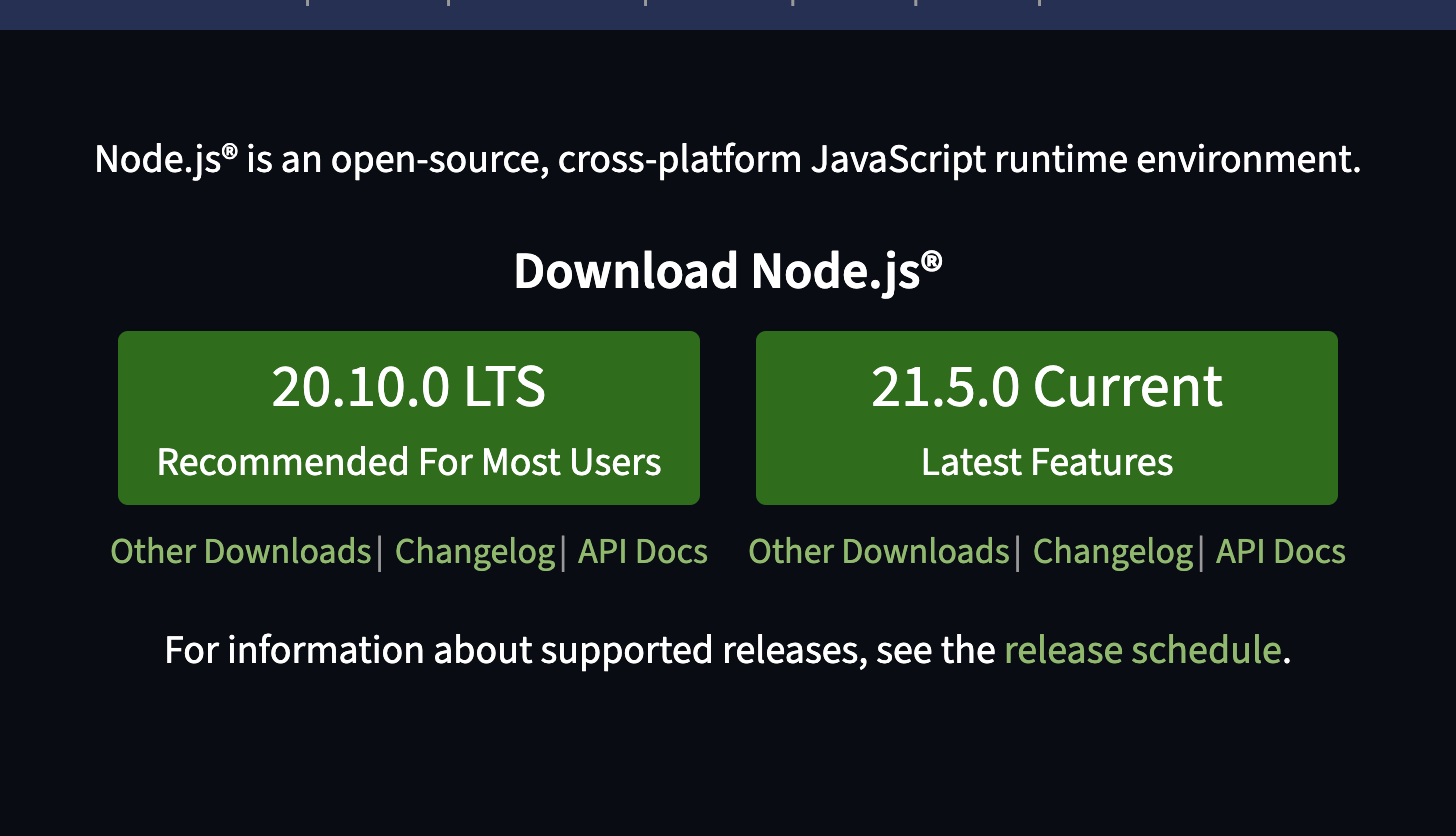Screen dimensions: 1456x836
Task: Open Other Downloads under 20.10.0 LTS
Action: tap(241, 552)
